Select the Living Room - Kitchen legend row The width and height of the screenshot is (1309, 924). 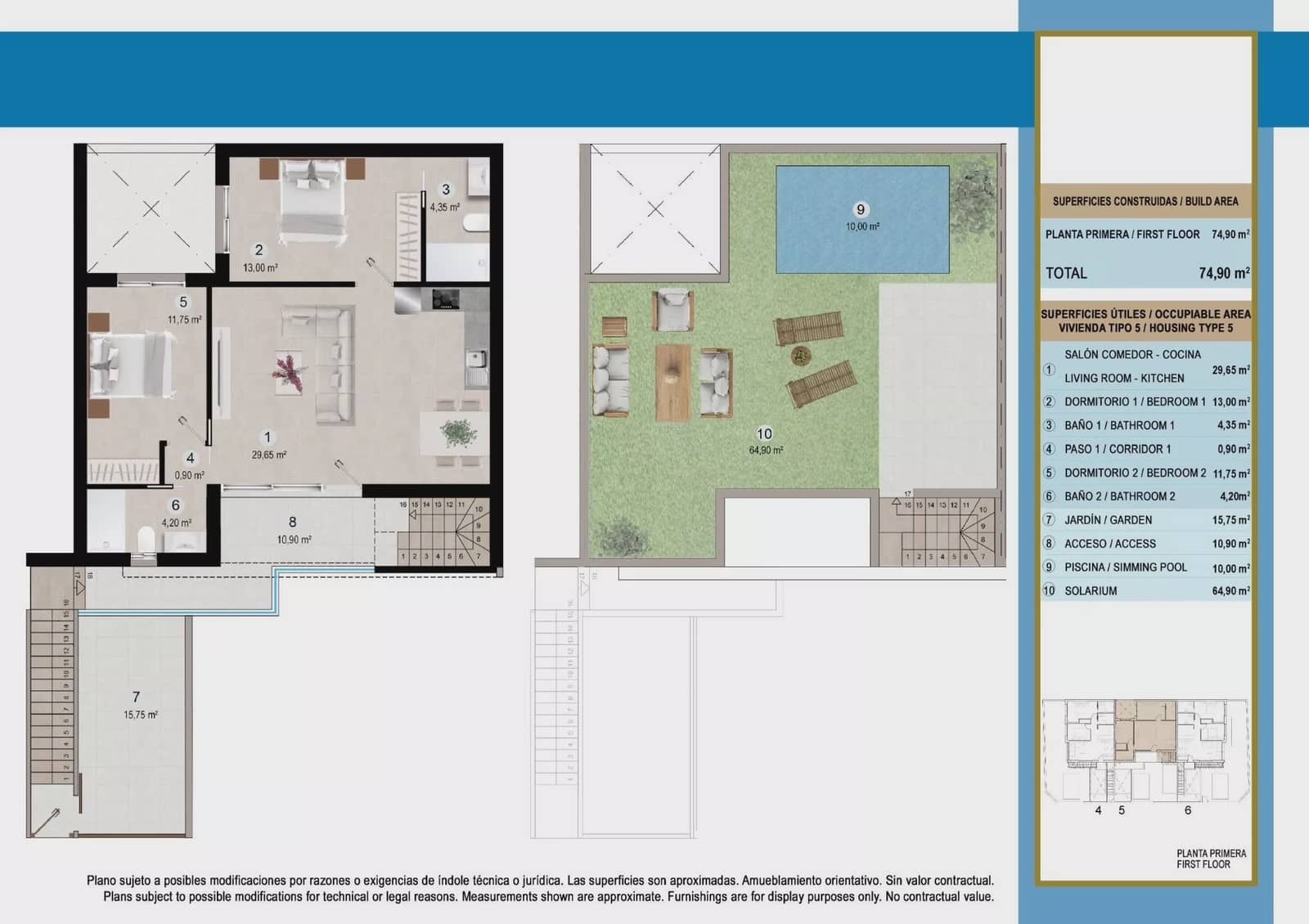[1145, 366]
